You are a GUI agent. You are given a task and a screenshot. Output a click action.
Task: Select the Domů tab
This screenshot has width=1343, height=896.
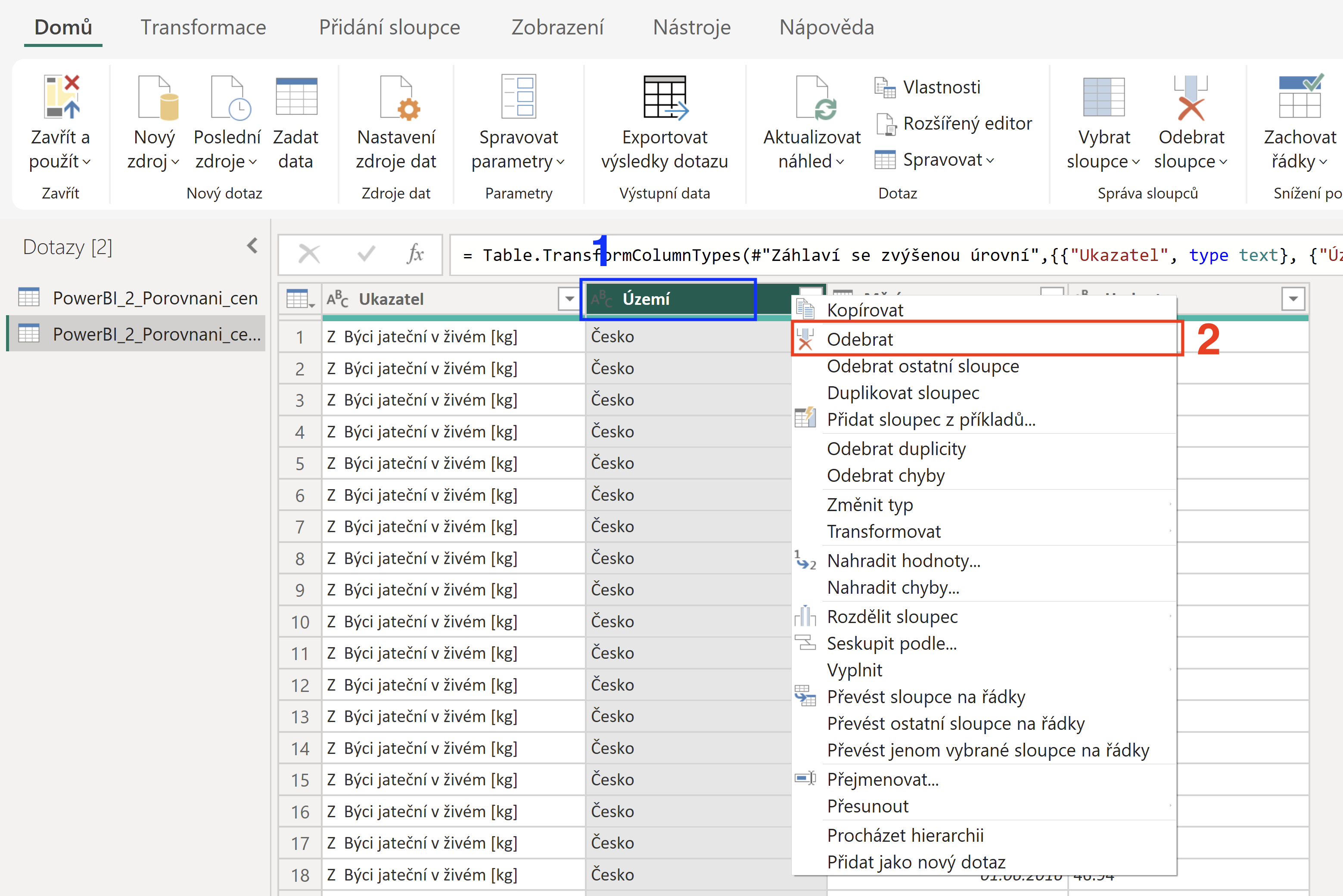pyautogui.click(x=63, y=28)
